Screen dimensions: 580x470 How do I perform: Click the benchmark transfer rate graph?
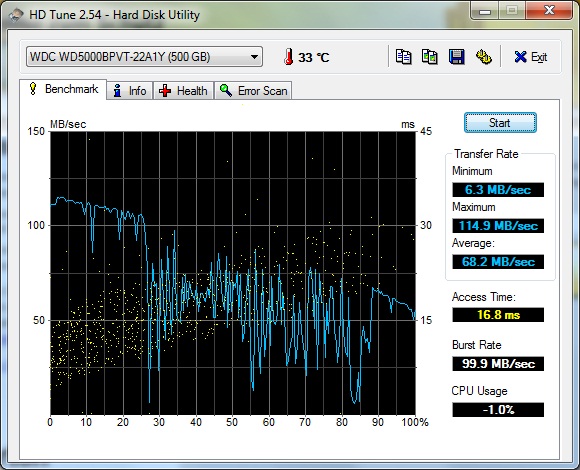(233, 273)
